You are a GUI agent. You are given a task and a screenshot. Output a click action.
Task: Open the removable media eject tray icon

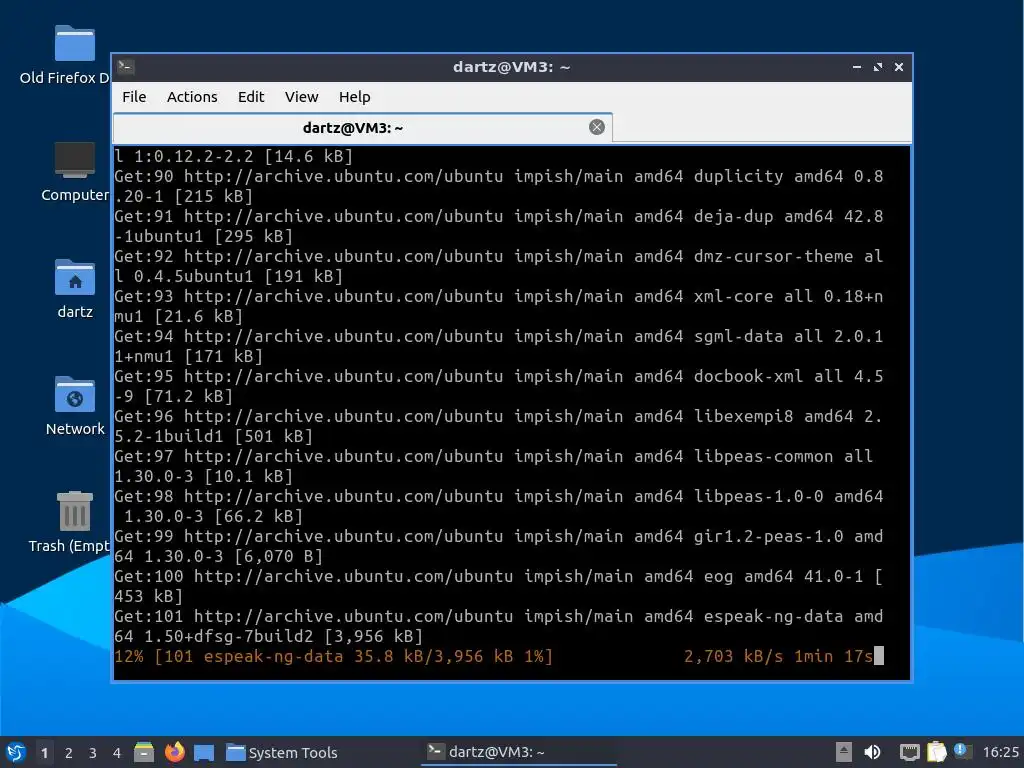(x=843, y=752)
